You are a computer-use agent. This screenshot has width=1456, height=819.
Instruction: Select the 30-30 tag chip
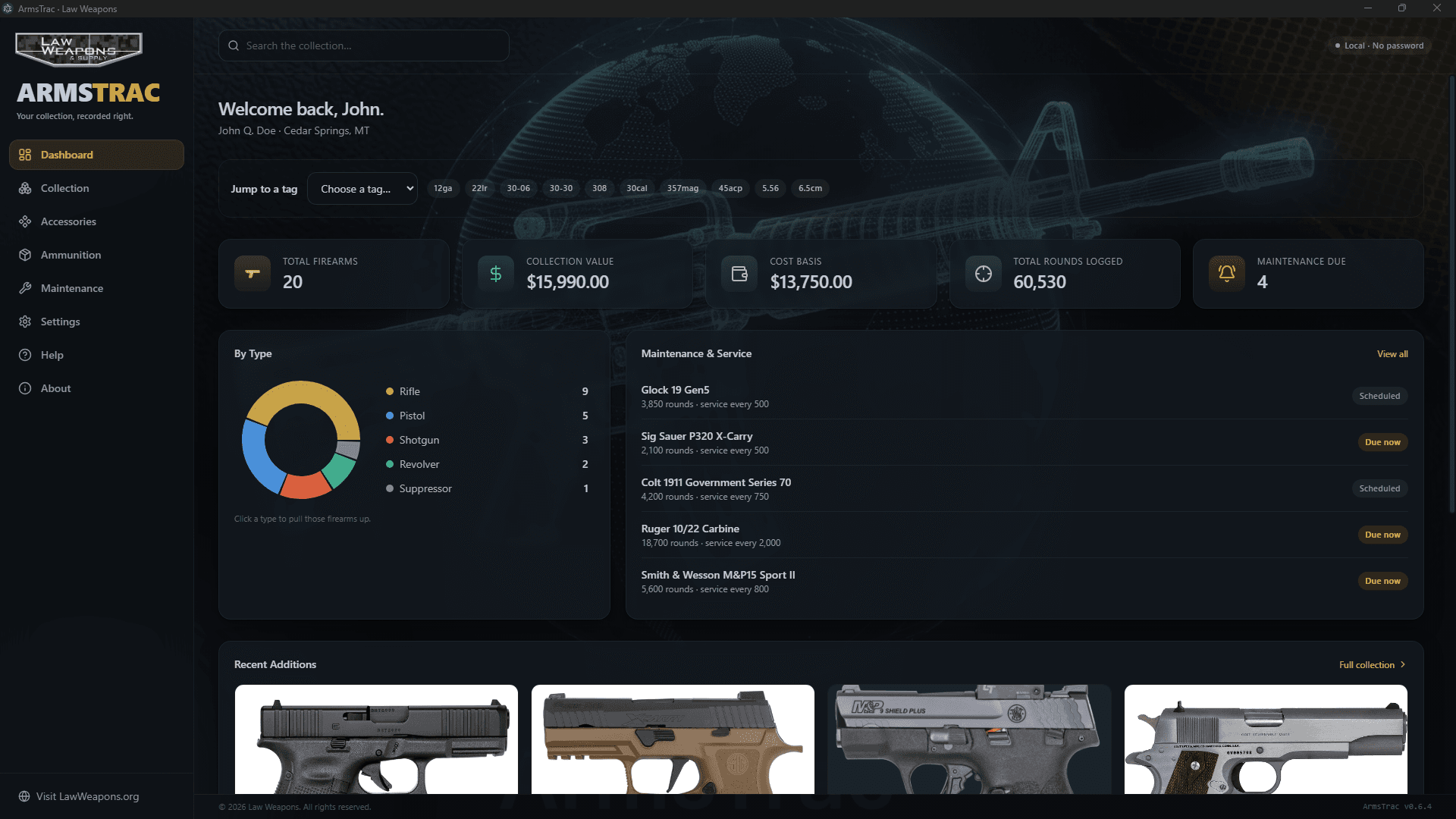(561, 188)
